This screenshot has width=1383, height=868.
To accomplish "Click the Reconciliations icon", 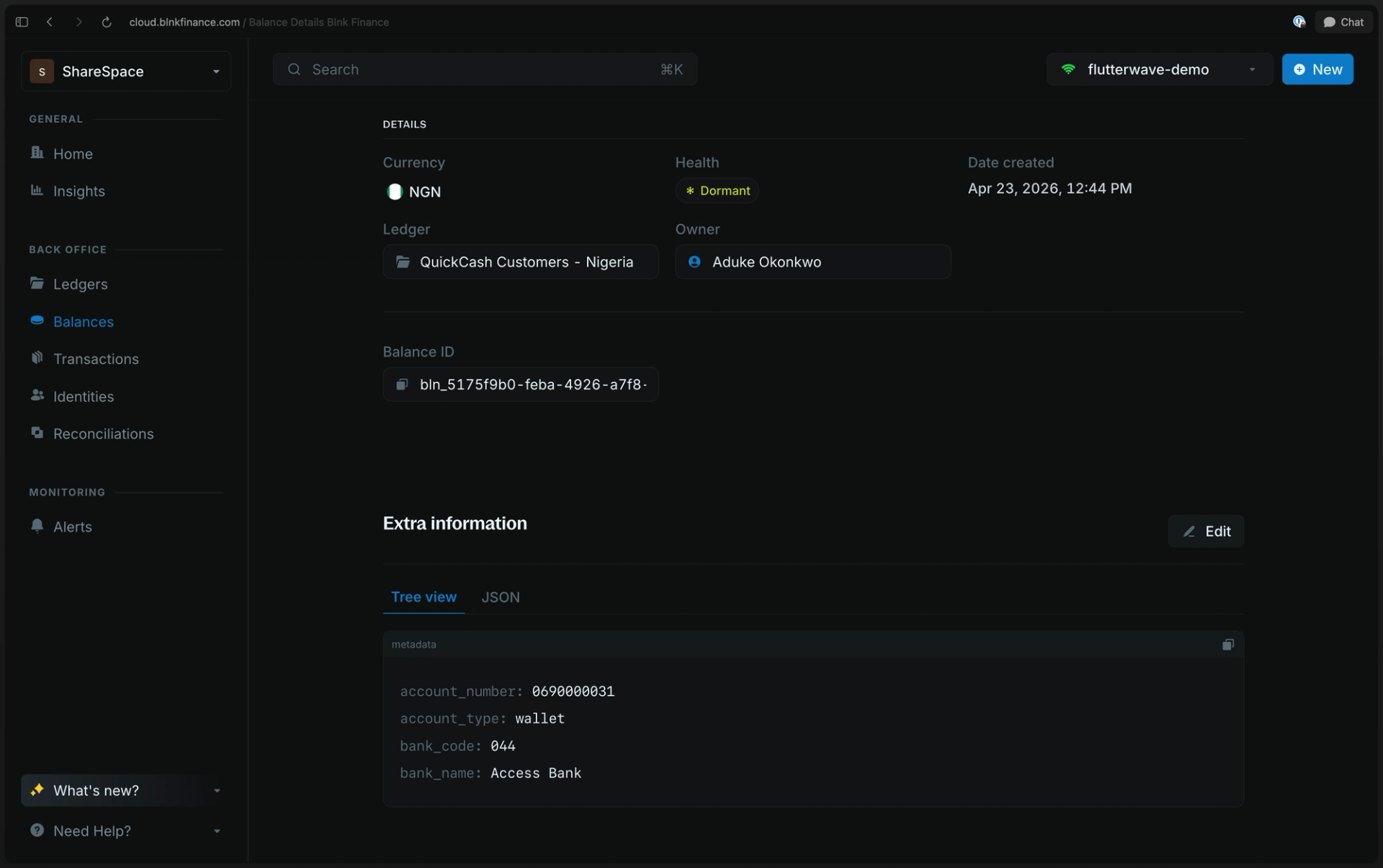I will [37, 432].
